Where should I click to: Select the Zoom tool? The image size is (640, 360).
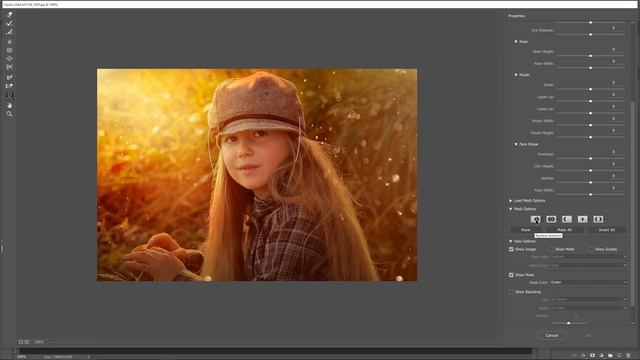[x=9, y=114]
